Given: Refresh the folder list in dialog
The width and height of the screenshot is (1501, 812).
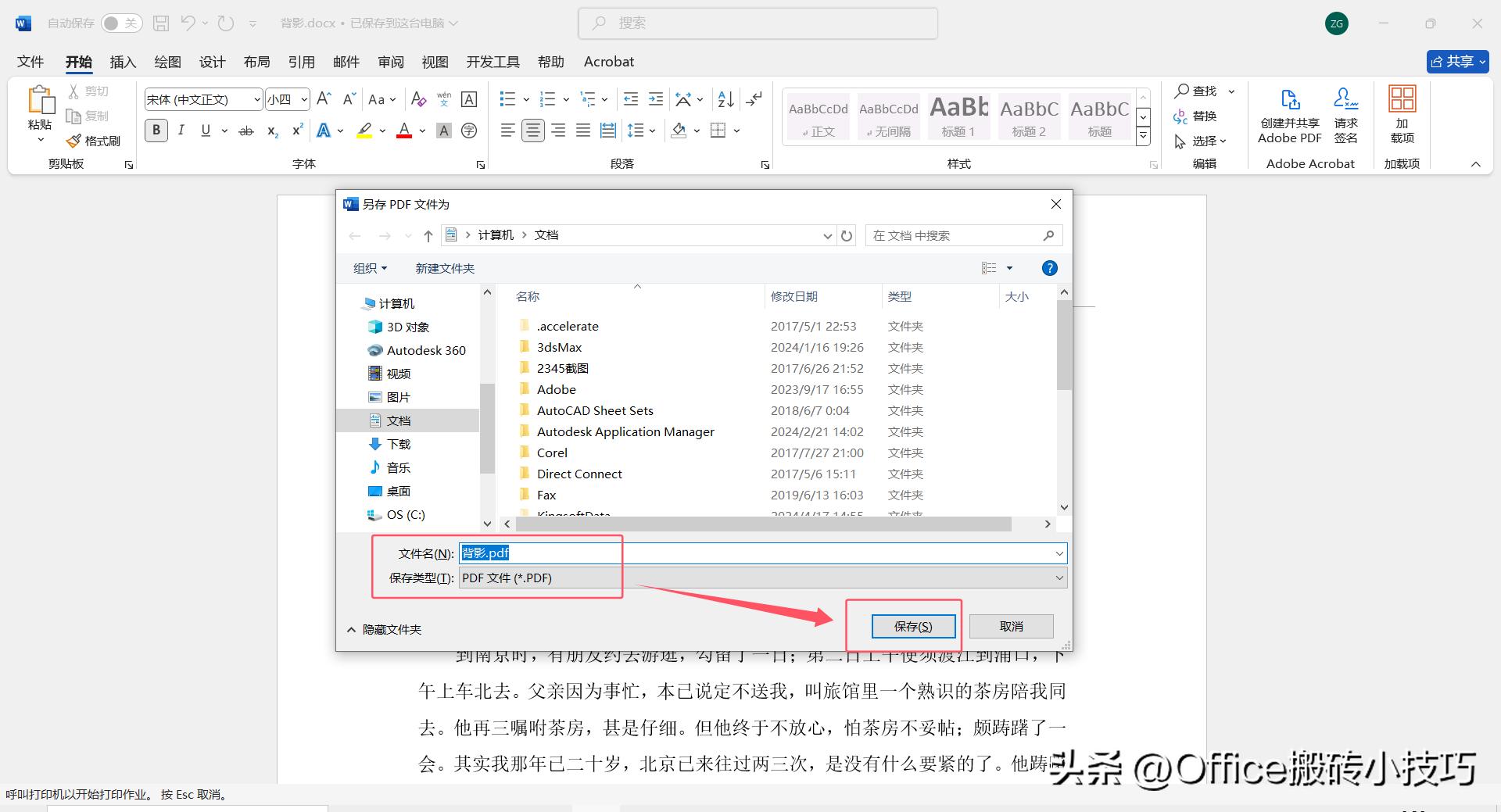Looking at the screenshot, I should pyautogui.click(x=847, y=235).
